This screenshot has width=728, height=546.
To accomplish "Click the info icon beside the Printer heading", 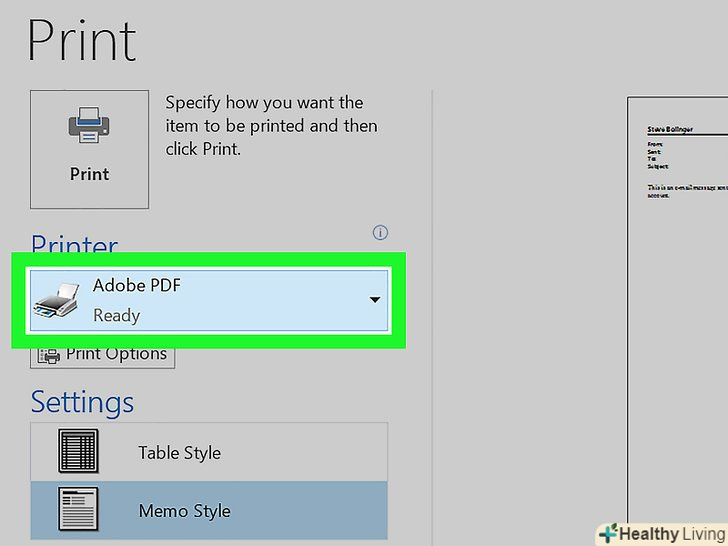I will coord(380,233).
